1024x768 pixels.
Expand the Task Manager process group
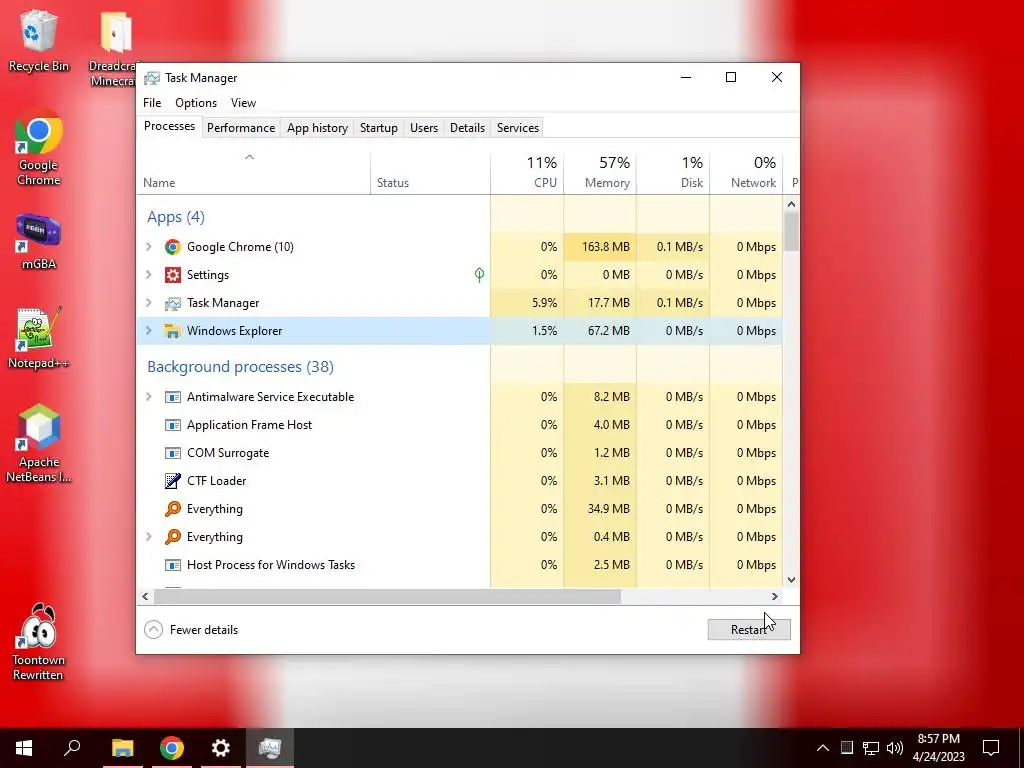149,303
